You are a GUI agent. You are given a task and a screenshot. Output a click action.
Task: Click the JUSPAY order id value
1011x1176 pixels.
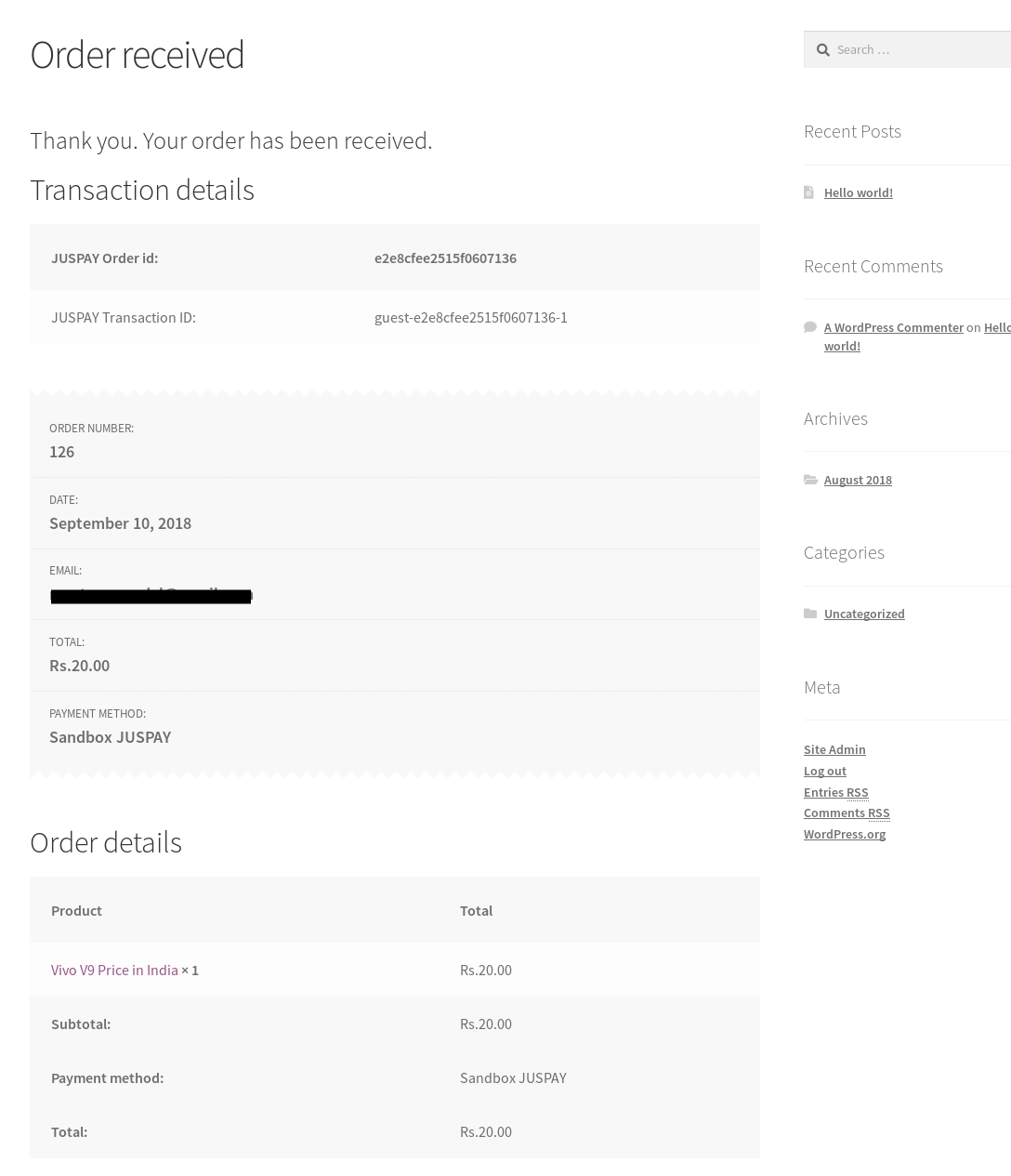click(445, 258)
